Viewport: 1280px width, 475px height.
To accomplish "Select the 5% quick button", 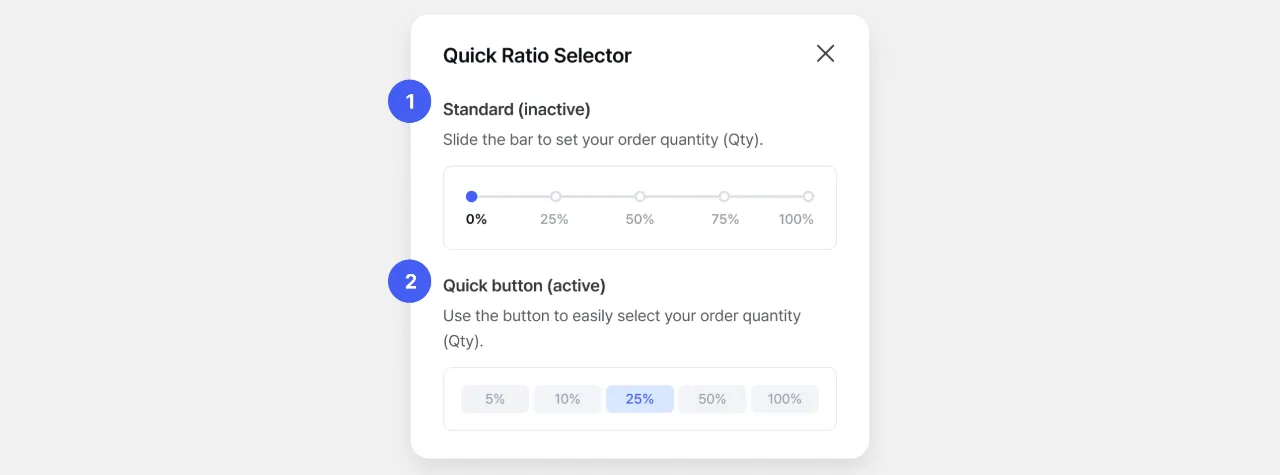I will [x=495, y=399].
